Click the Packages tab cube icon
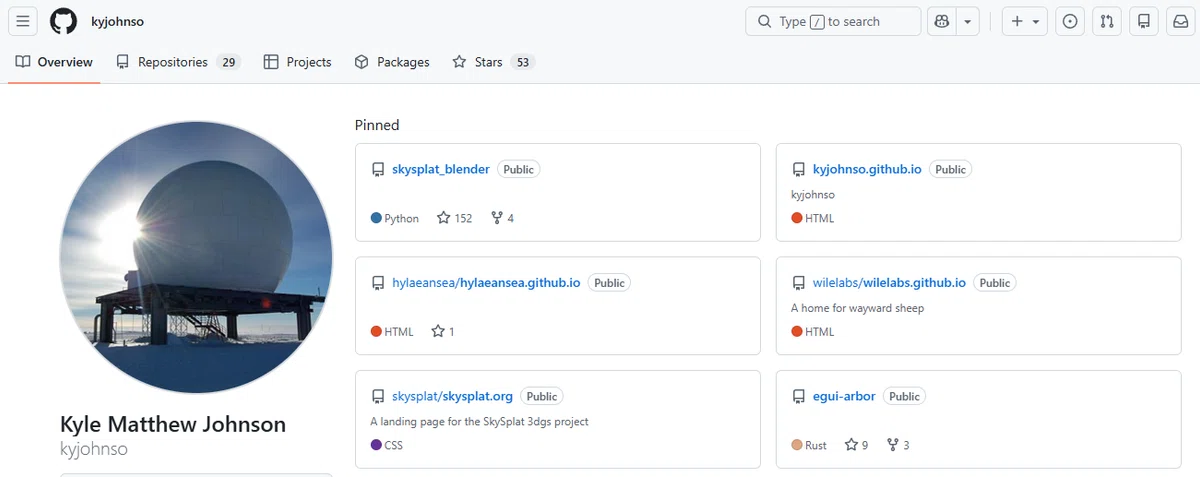 pyautogui.click(x=362, y=62)
